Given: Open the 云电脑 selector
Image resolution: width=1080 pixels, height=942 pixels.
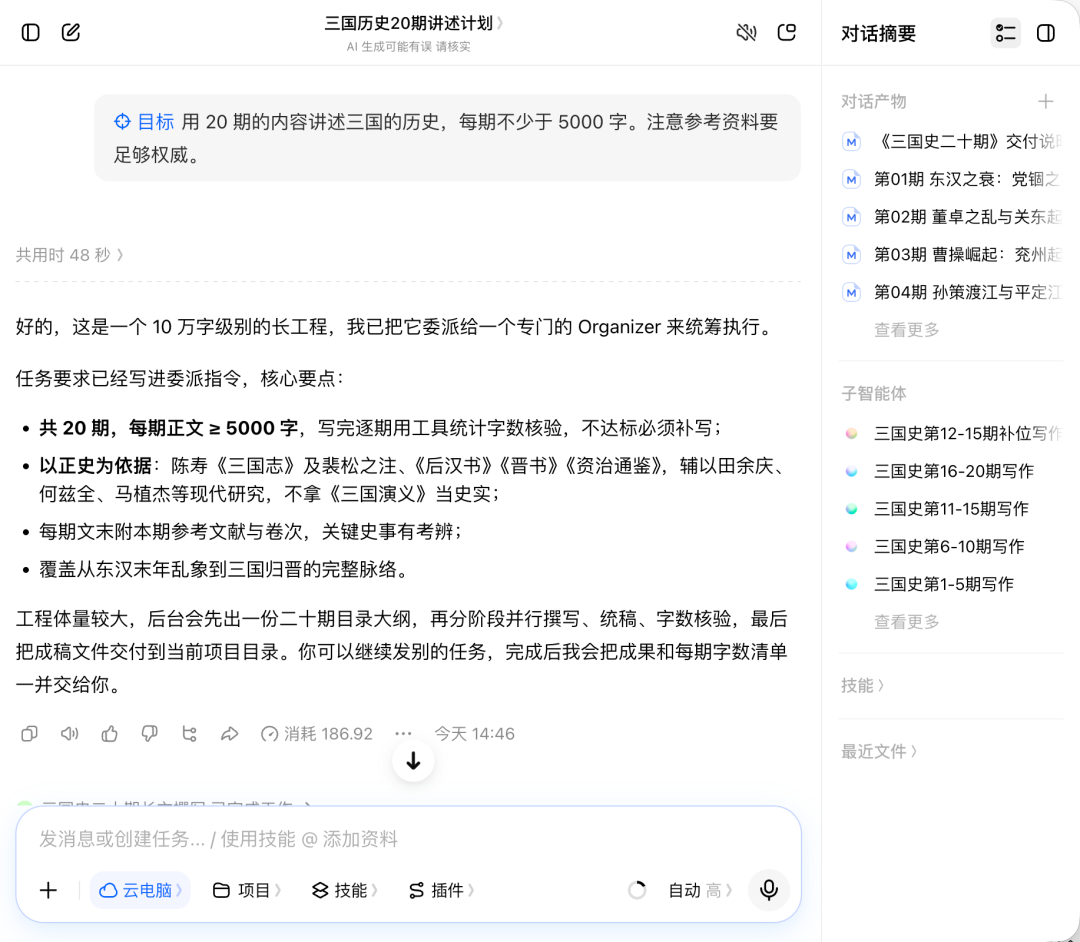Looking at the screenshot, I should (141, 890).
